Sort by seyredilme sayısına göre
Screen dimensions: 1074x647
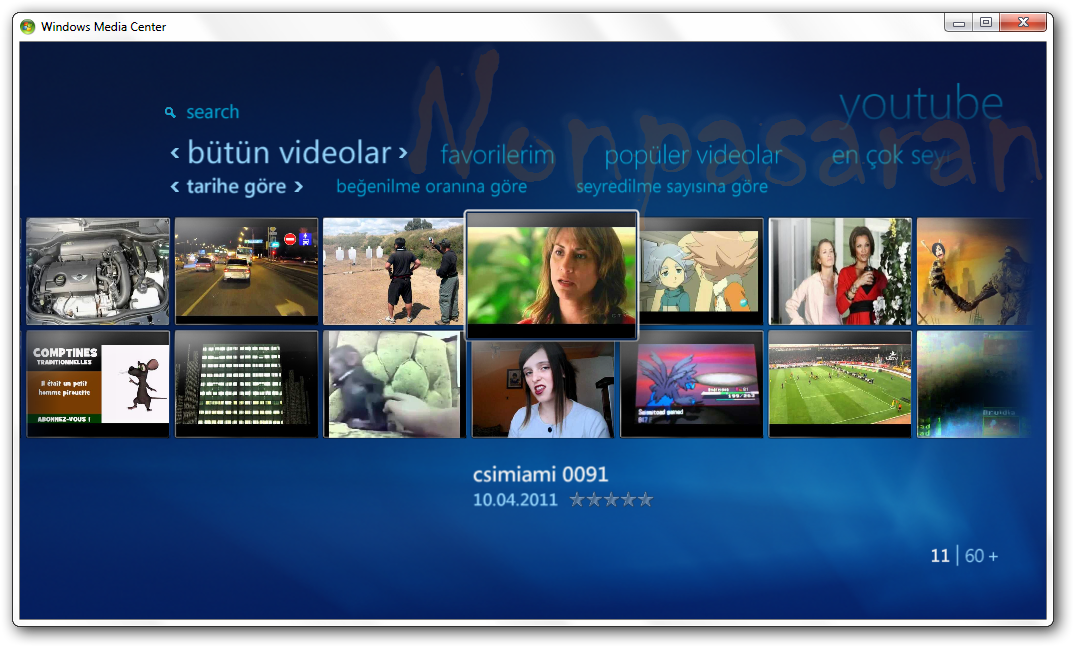point(672,186)
